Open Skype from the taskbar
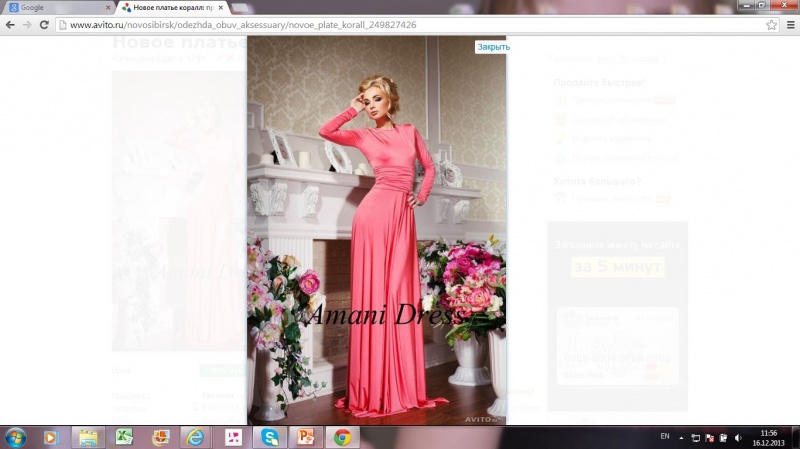The height and width of the screenshot is (449, 800). pyautogui.click(x=269, y=437)
